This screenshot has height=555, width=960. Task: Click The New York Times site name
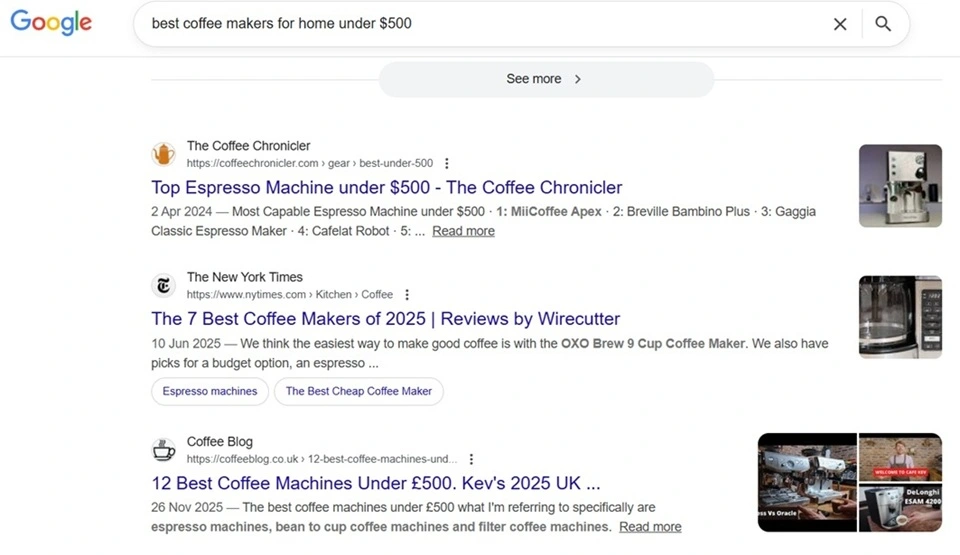(245, 277)
